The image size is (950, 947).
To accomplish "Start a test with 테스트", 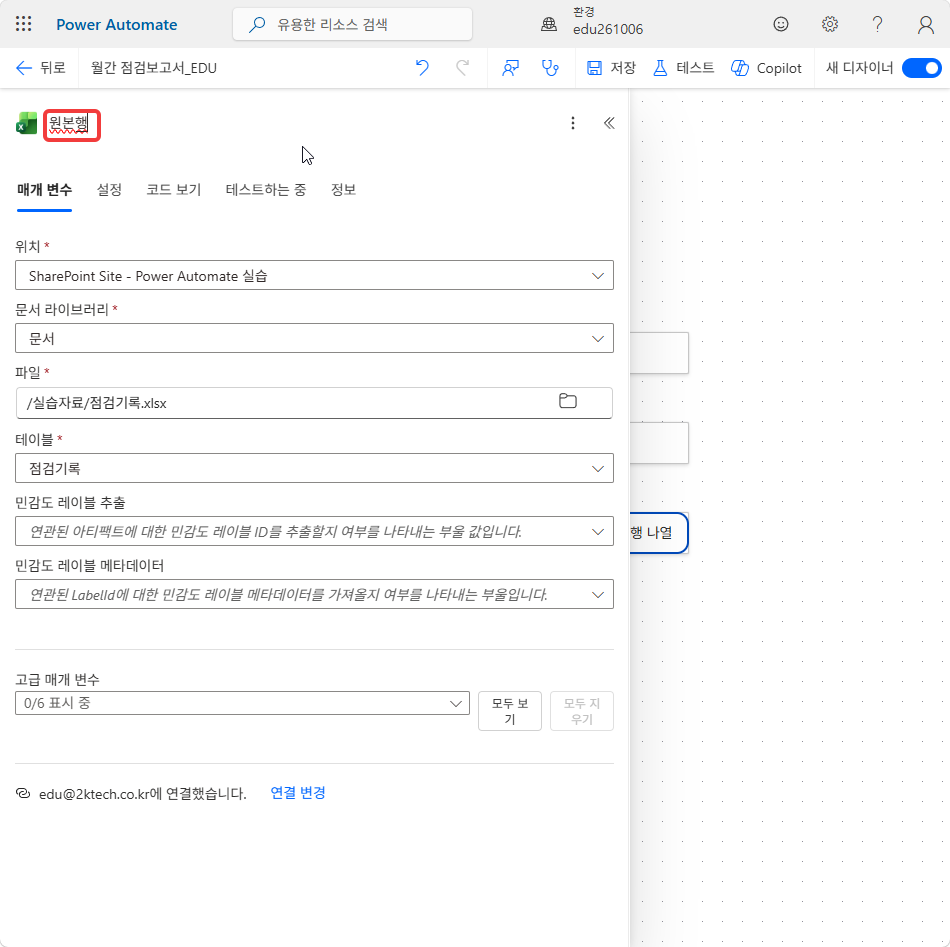I will coord(683,68).
